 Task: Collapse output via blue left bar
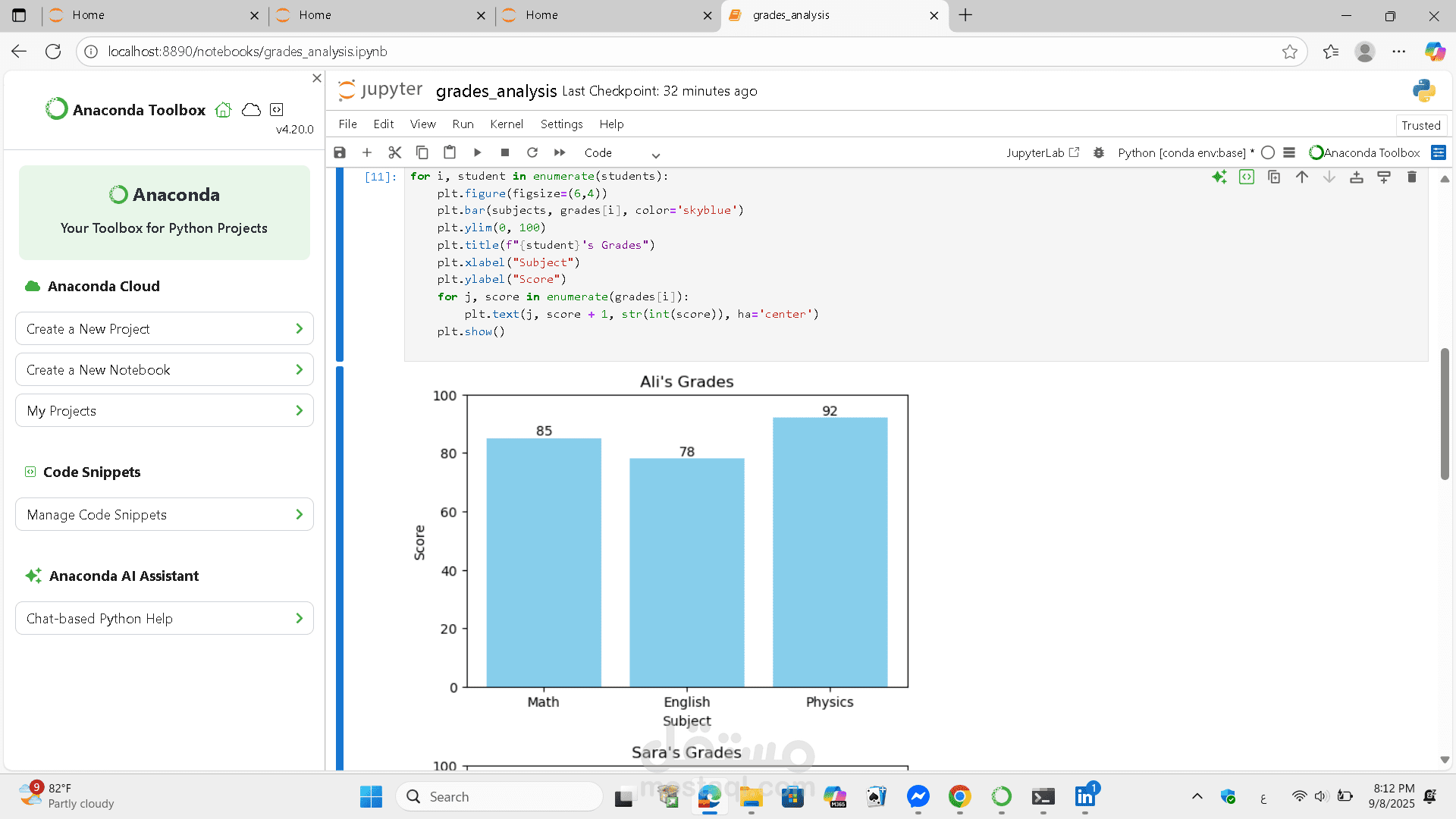(340, 567)
